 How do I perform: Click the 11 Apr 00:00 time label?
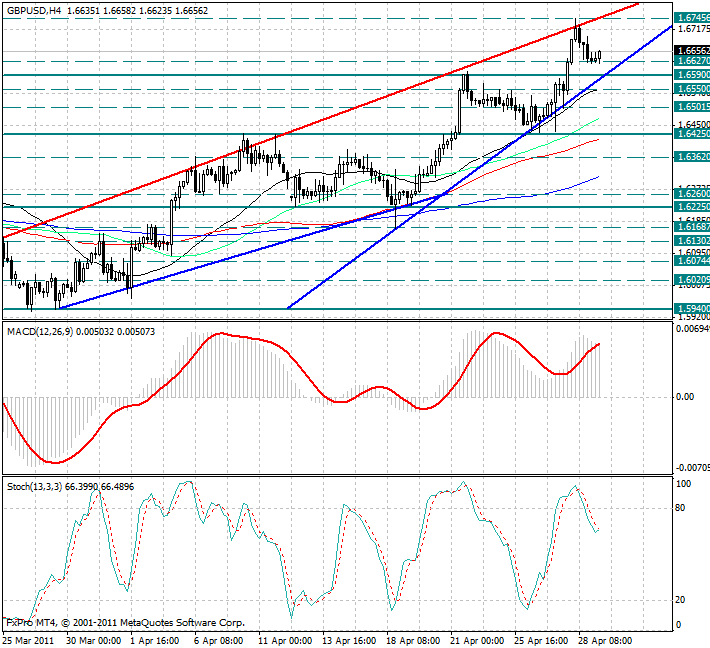point(285,641)
